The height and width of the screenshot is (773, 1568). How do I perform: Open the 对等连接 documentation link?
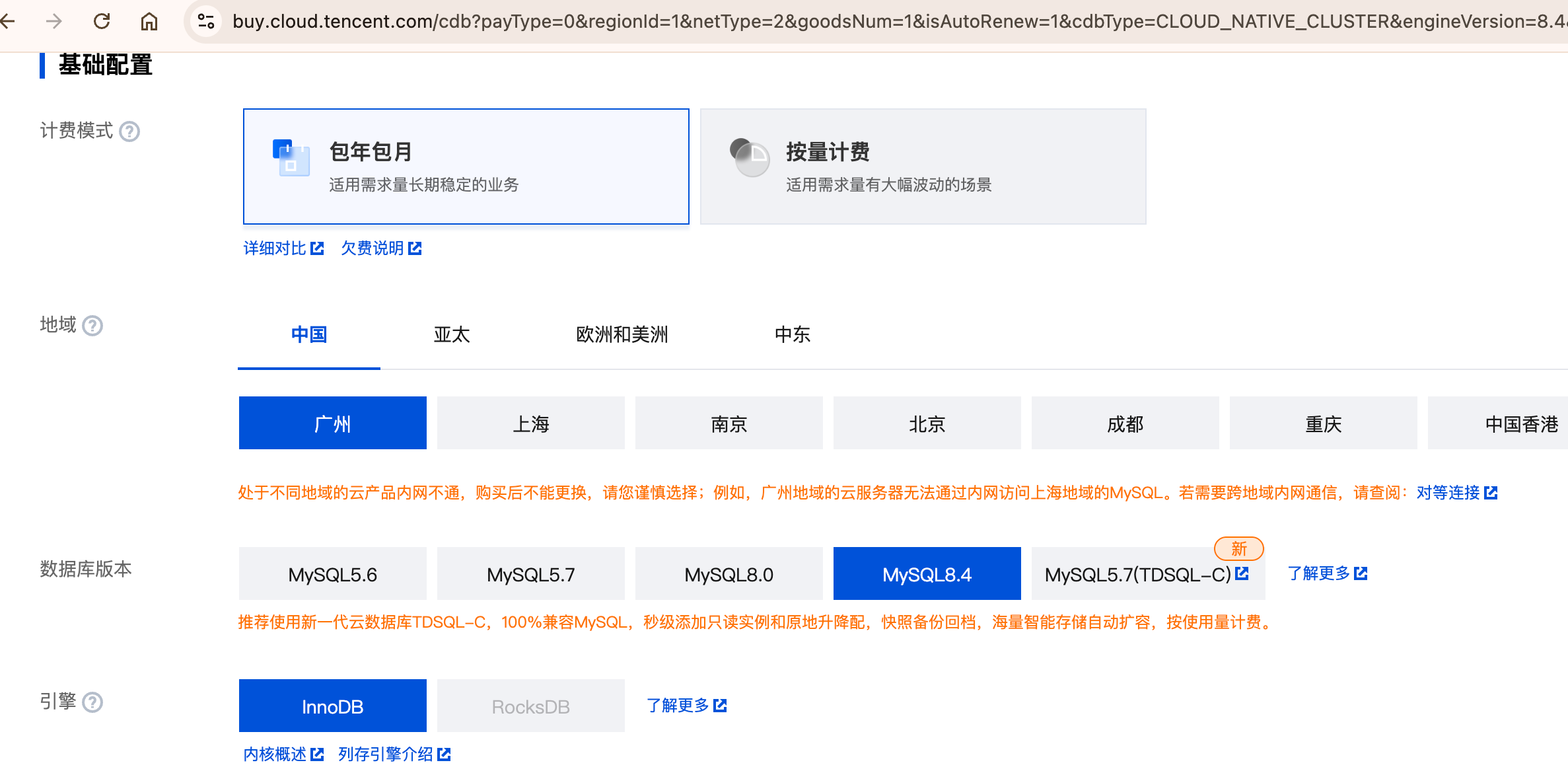(x=1457, y=493)
